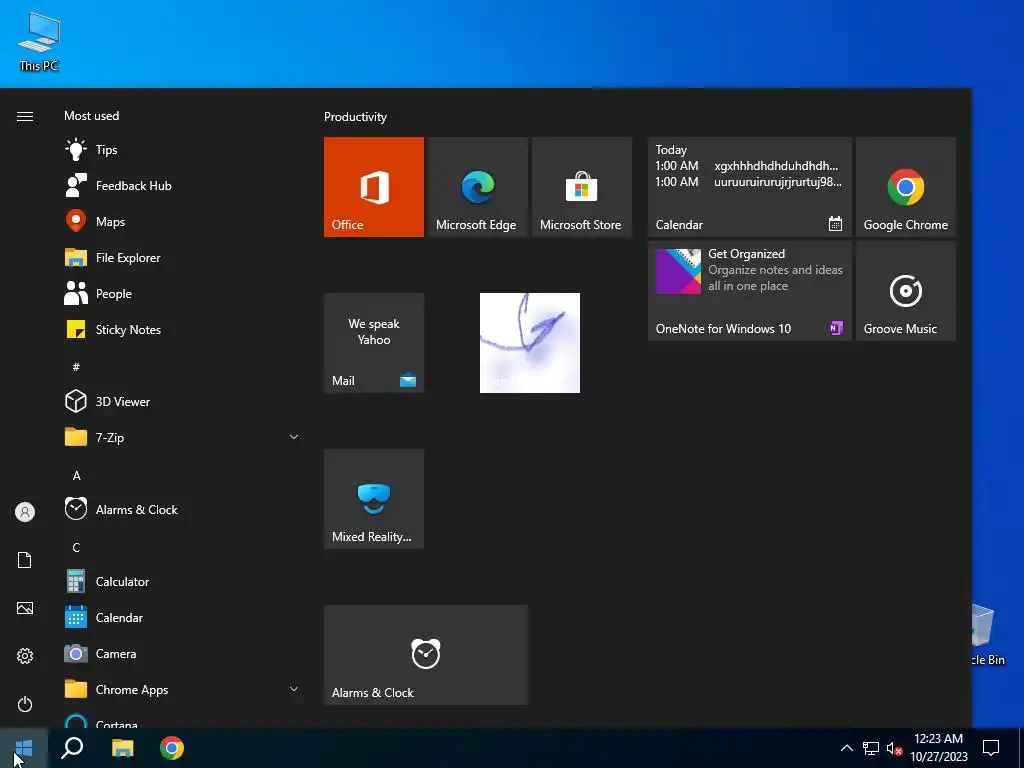Open the scribble drawing thumbnail tile

530,343
